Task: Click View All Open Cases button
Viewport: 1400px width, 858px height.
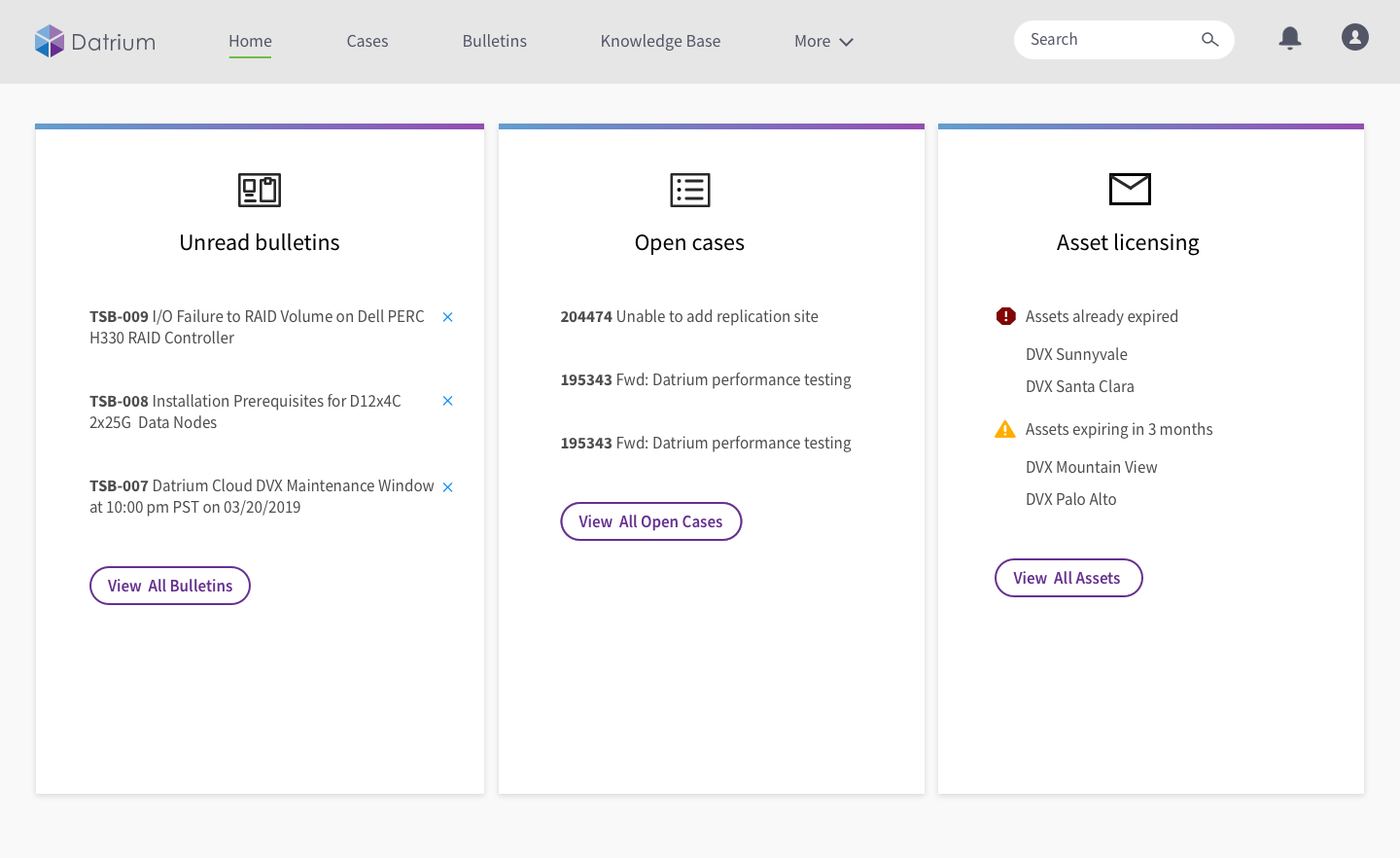Action: click(651, 521)
